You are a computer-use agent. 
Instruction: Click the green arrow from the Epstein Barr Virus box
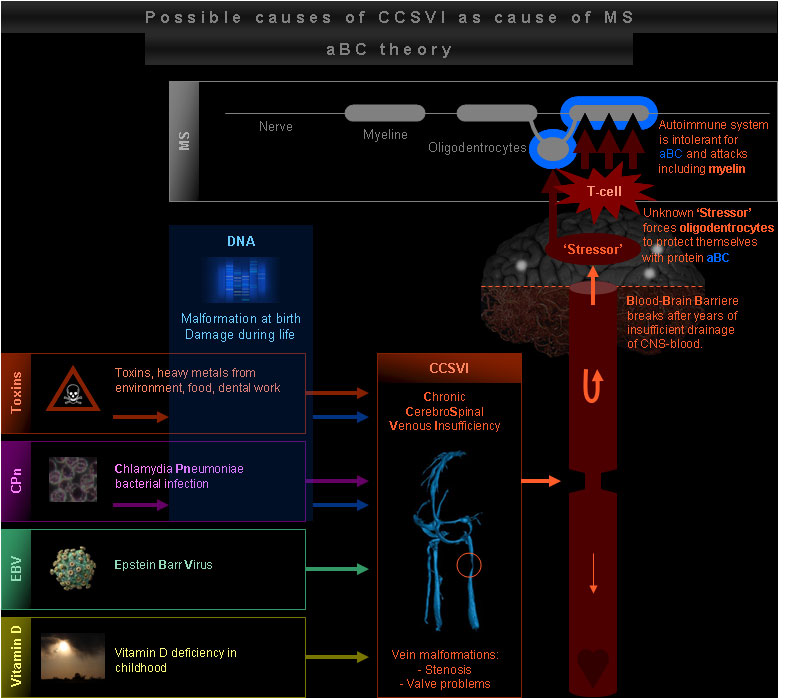click(336, 570)
